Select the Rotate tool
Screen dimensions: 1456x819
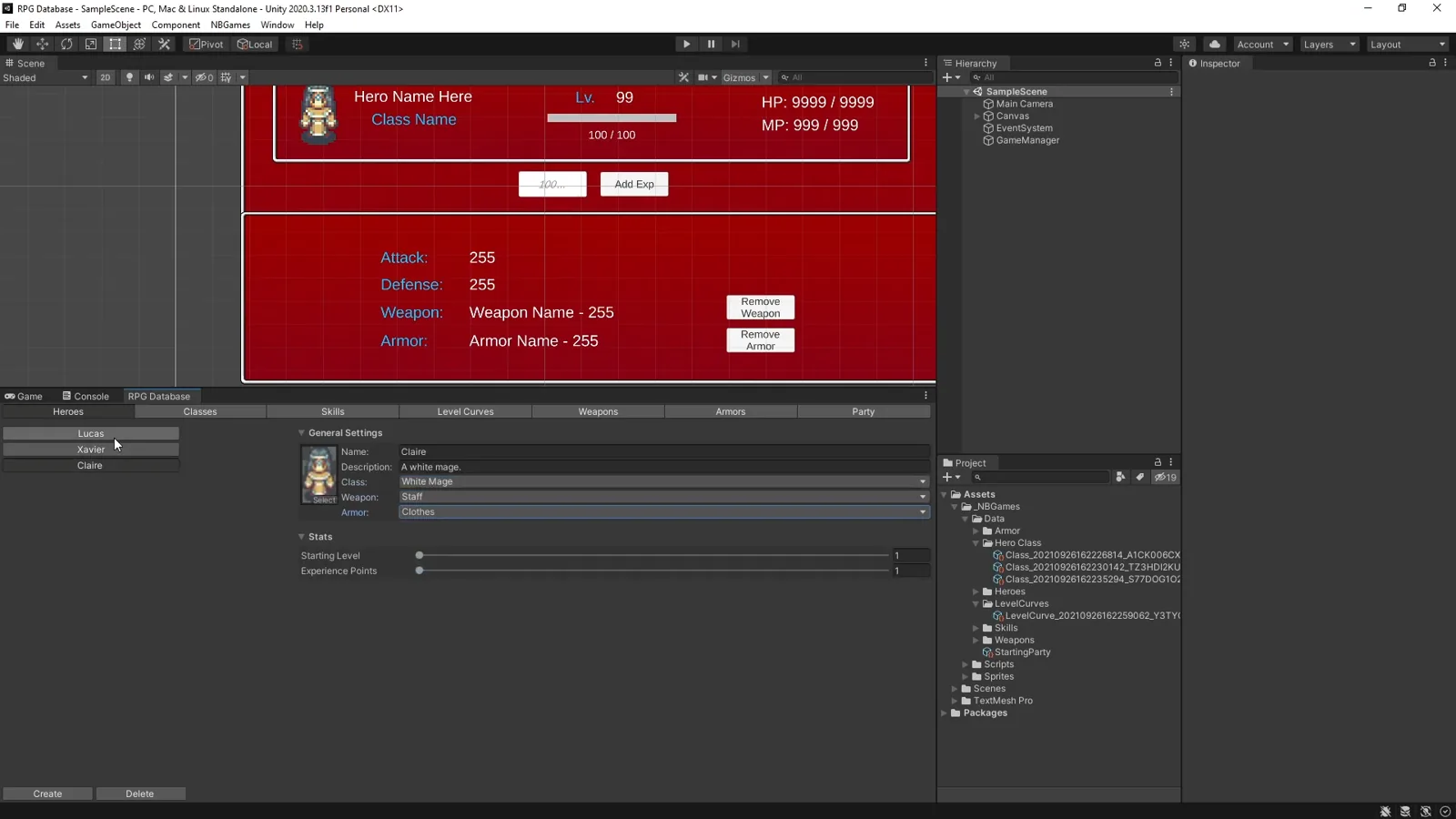click(x=66, y=44)
